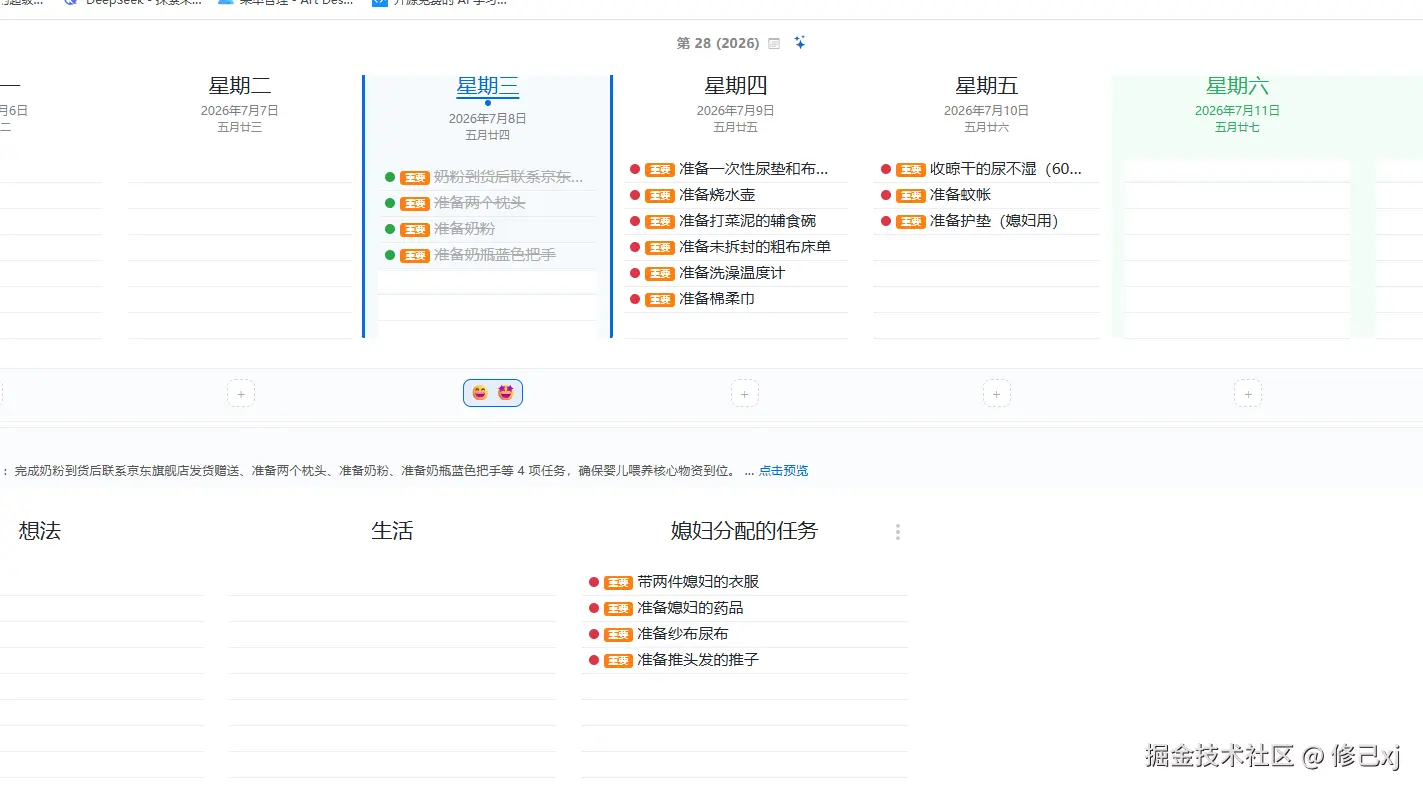
Task: Open task 带两件媳妇的衣服
Action: tap(698, 582)
